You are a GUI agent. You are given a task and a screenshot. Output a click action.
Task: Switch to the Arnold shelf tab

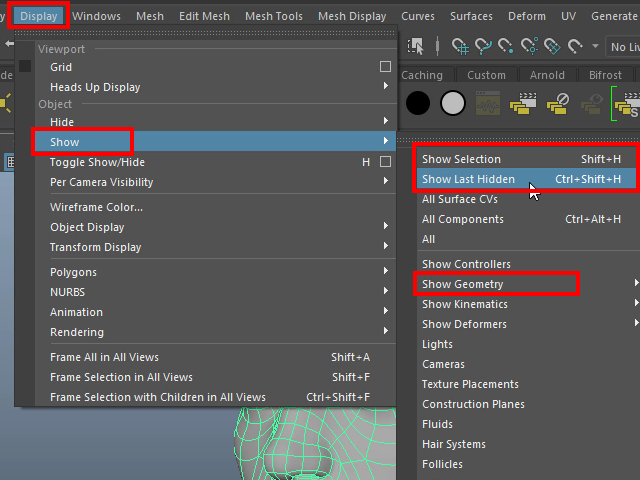point(547,75)
